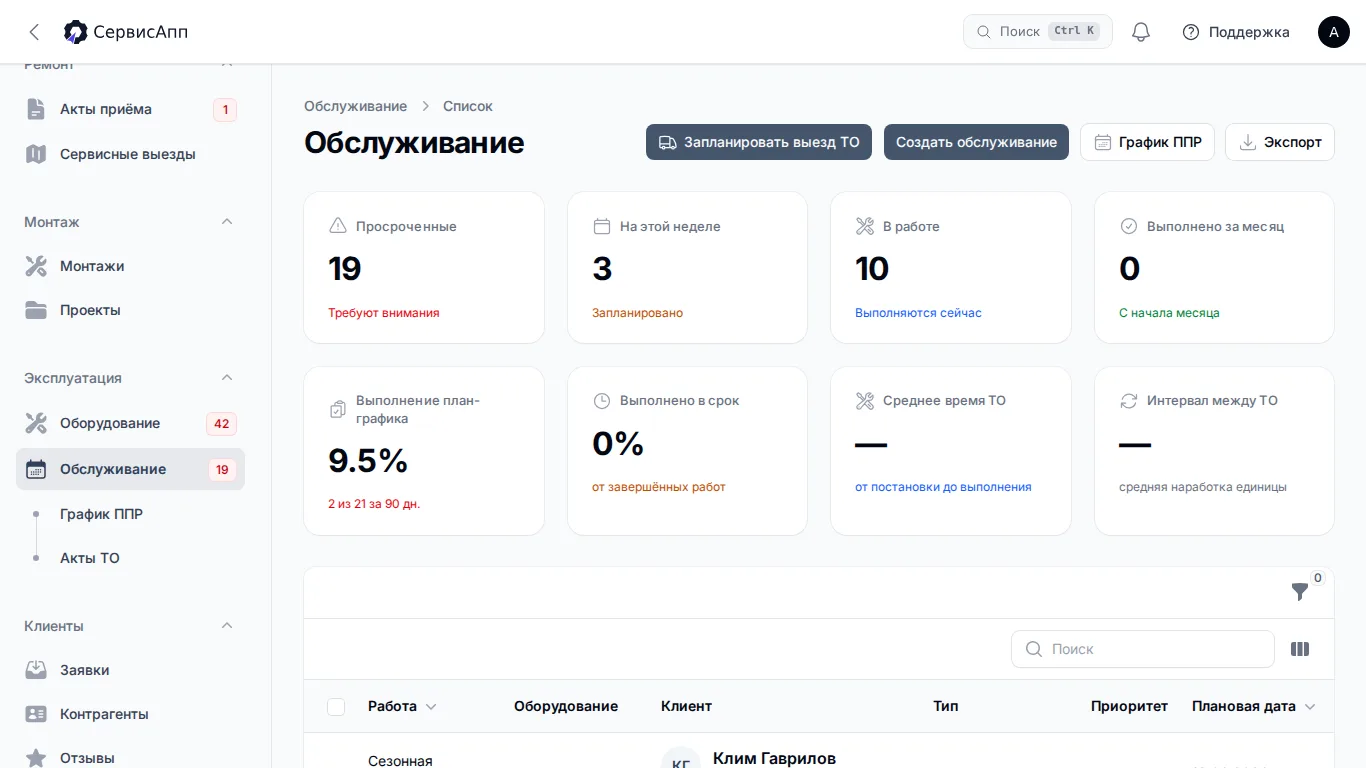Click Требуют внимания text on card
The width and height of the screenshot is (1366, 768).
tap(384, 313)
